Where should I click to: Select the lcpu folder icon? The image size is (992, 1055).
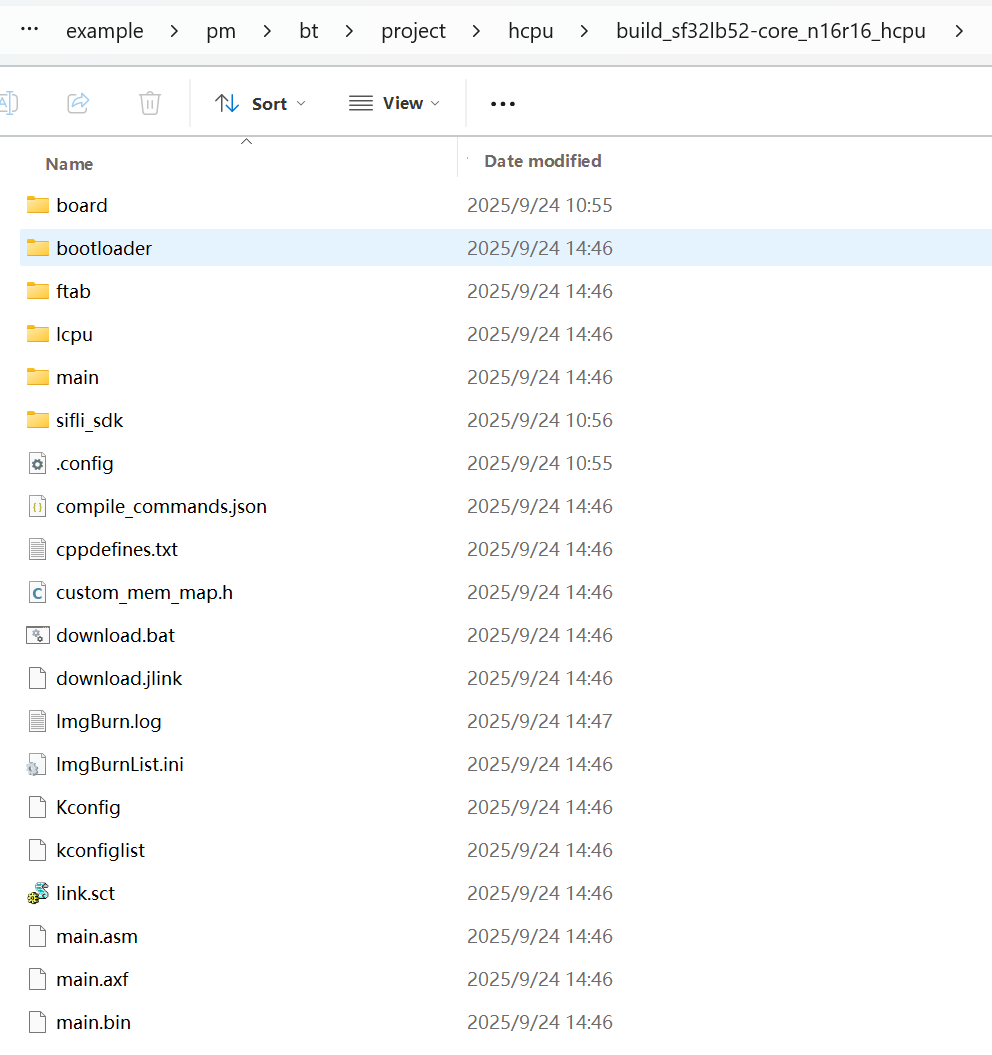[38, 334]
